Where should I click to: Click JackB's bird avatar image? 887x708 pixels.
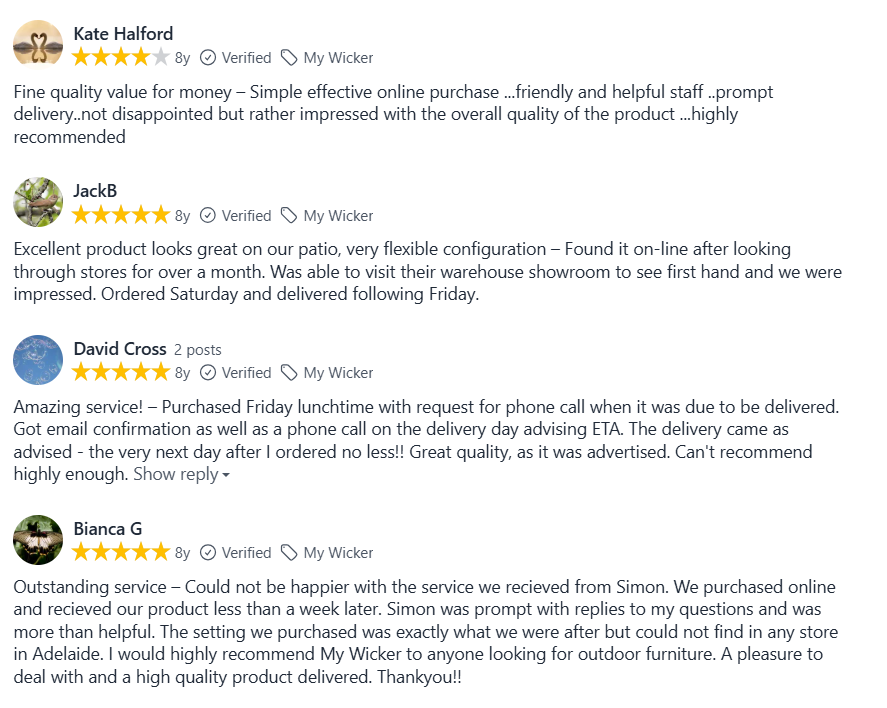37,201
